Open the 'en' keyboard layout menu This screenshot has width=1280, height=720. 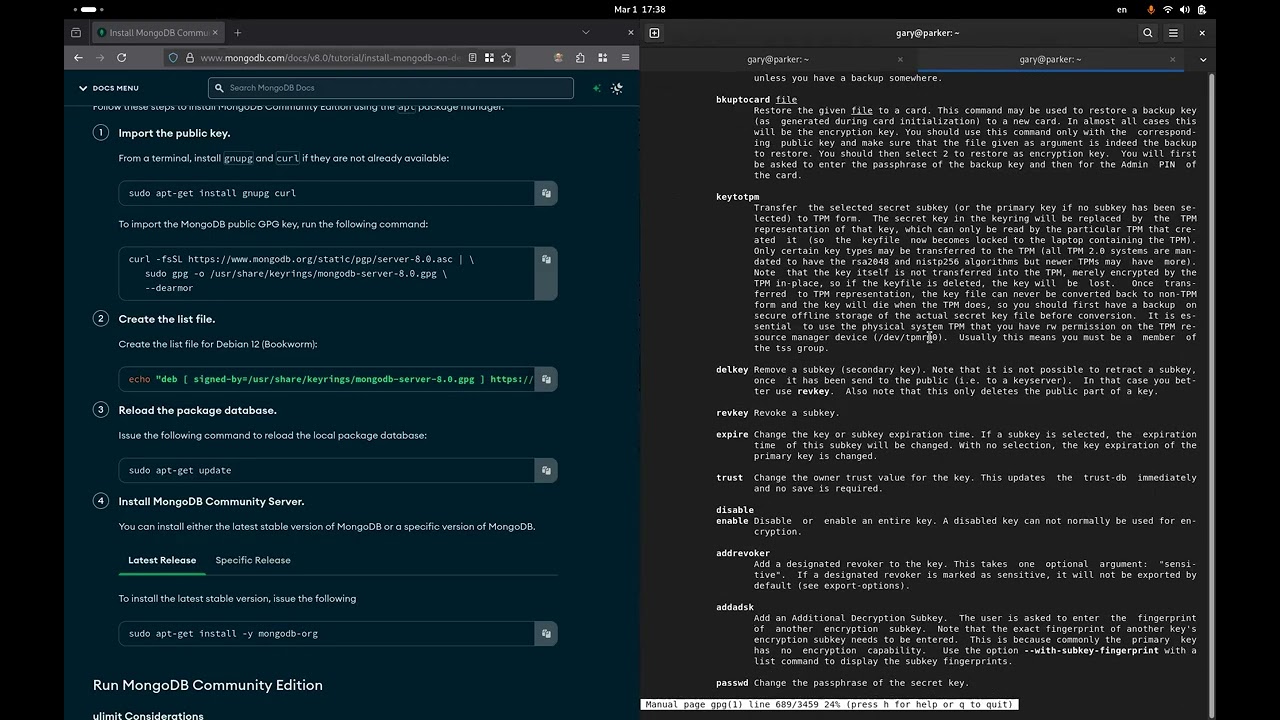pos(1122,9)
